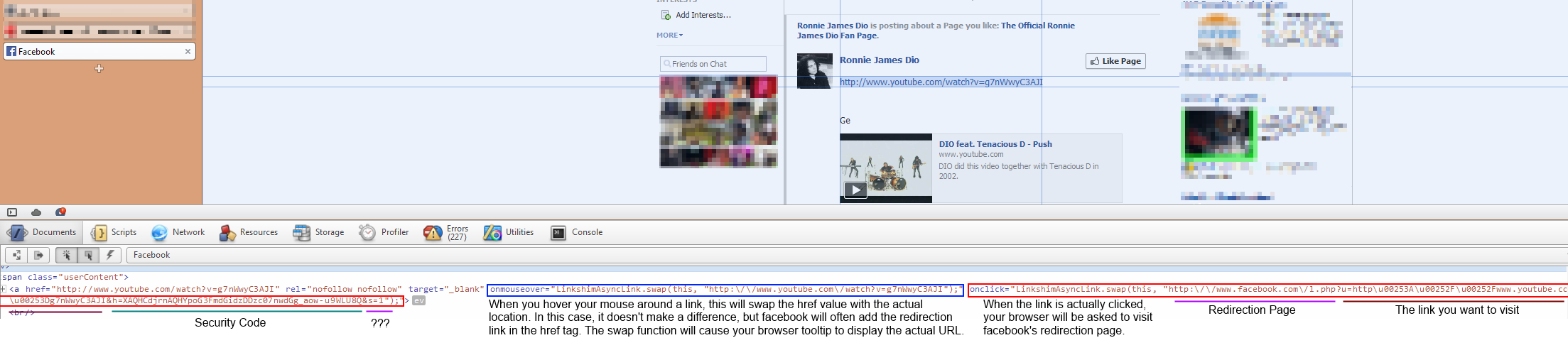Play the DIO feat. Tenacious D video thumbnail
The image size is (1568, 355).
pos(855,190)
